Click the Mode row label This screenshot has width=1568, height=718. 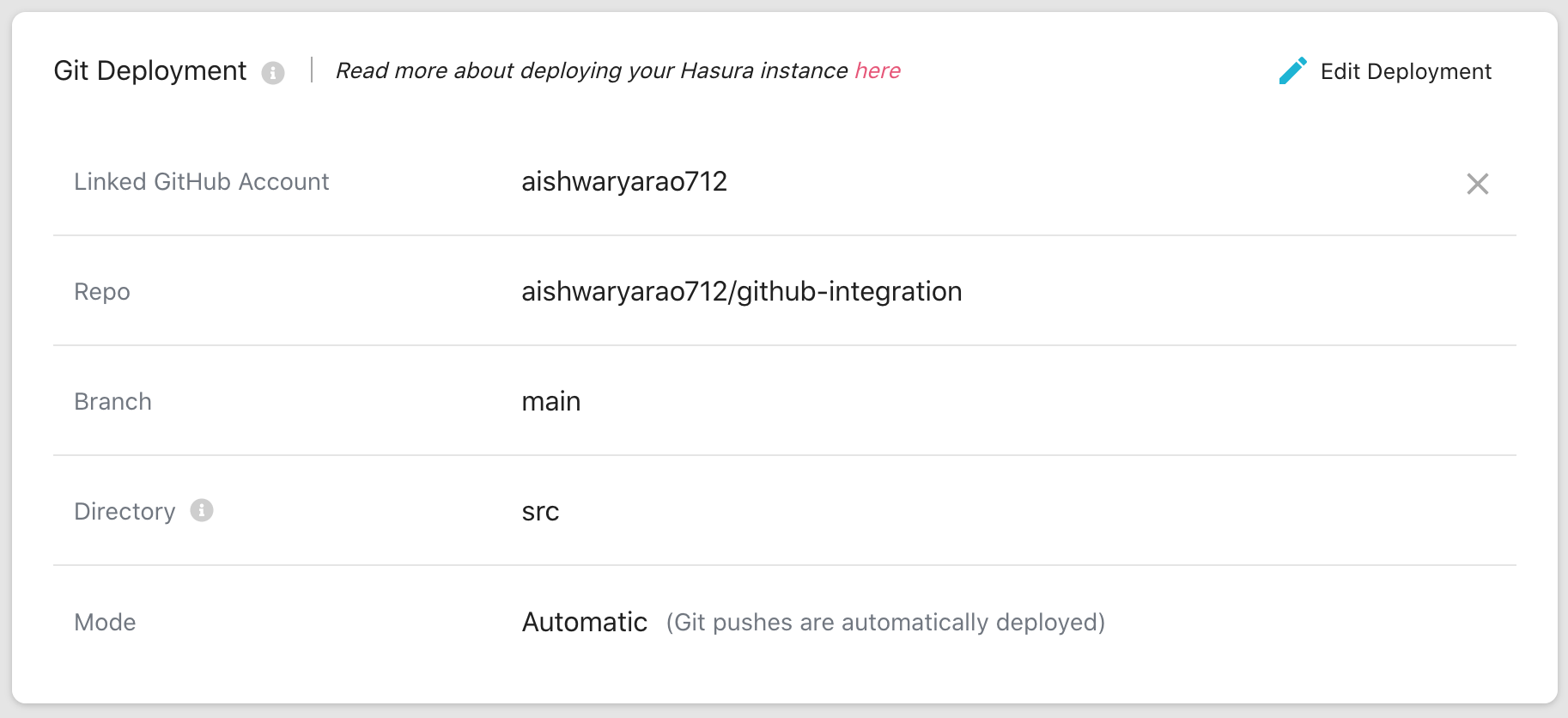pyautogui.click(x=105, y=622)
